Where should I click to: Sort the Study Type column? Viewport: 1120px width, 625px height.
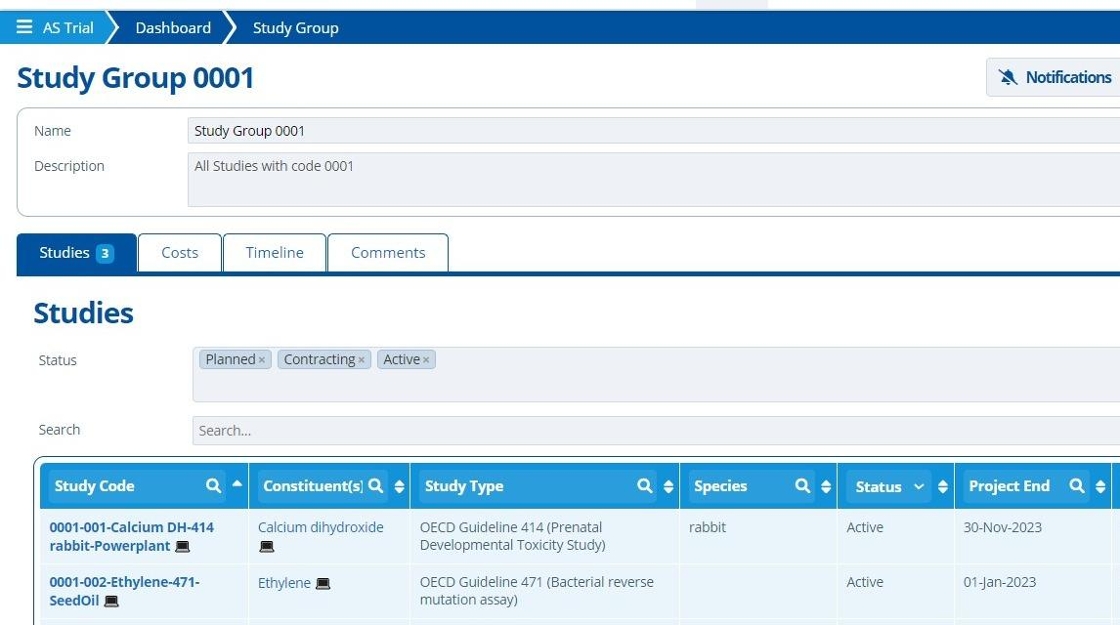pos(668,486)
